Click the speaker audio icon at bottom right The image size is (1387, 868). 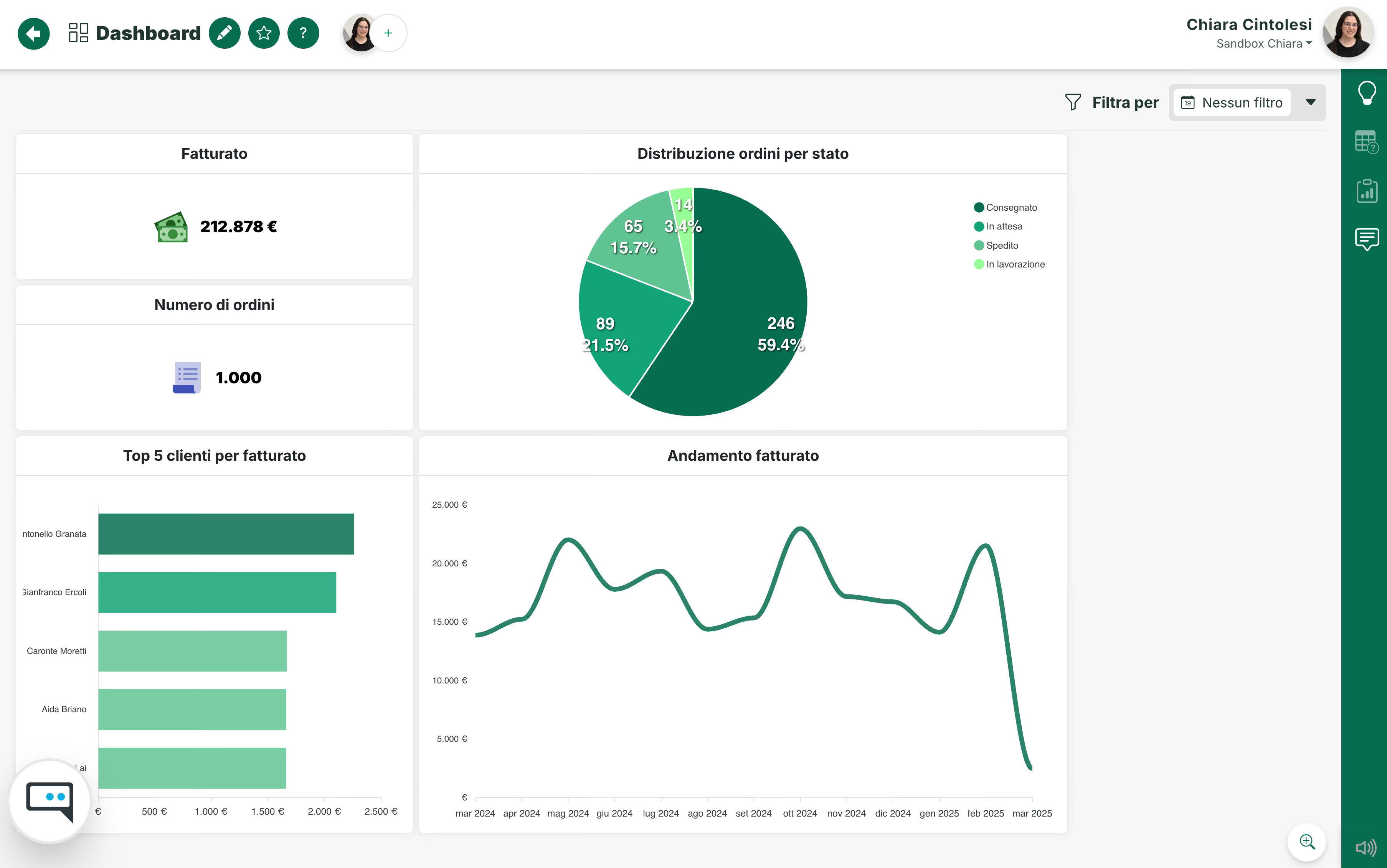[1366, 847]
